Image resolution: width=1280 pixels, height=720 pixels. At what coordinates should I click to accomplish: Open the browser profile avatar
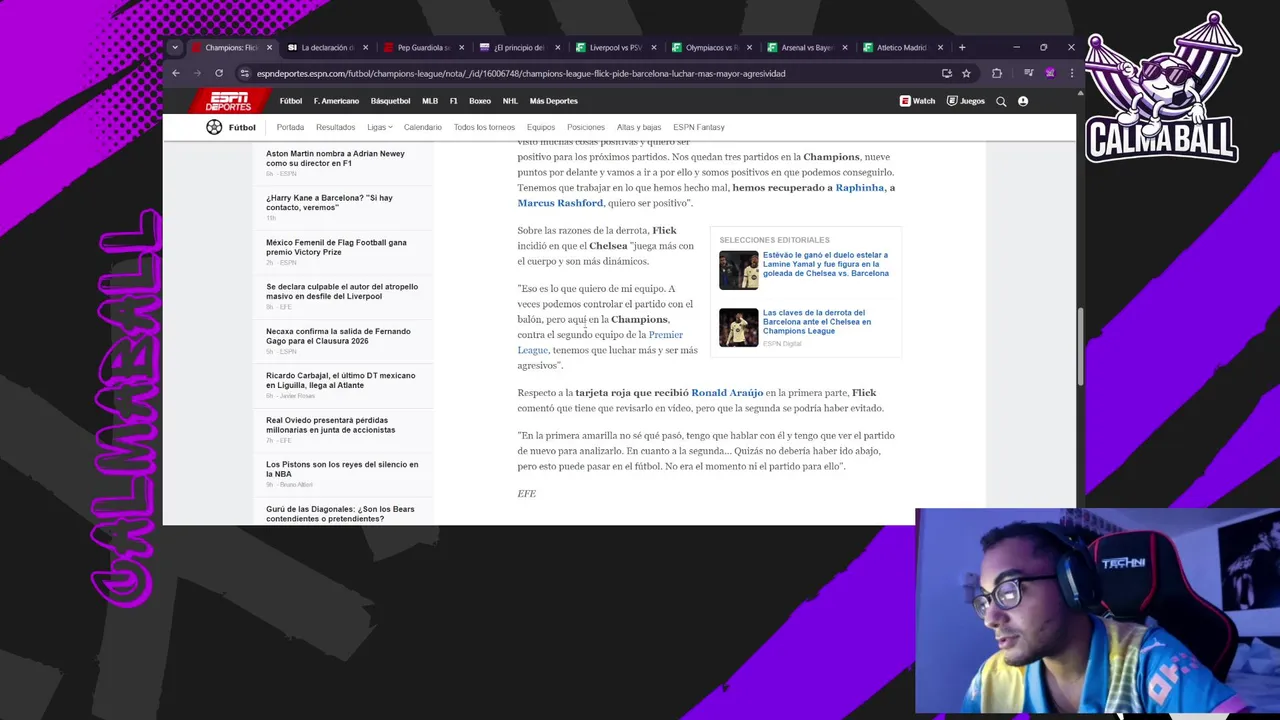click(x=1050, y=73)
